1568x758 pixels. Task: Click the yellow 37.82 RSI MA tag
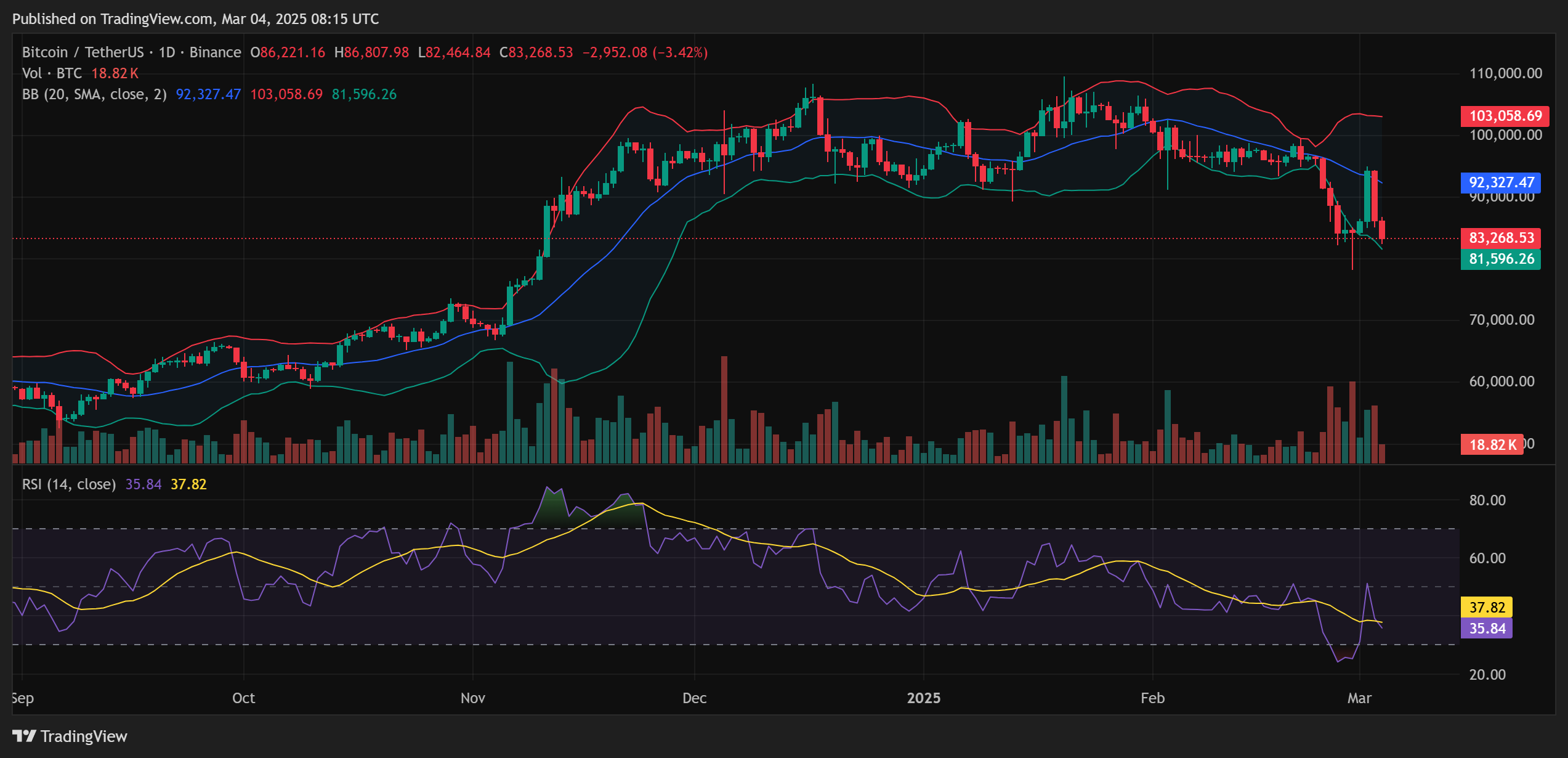pos(1487,607)
